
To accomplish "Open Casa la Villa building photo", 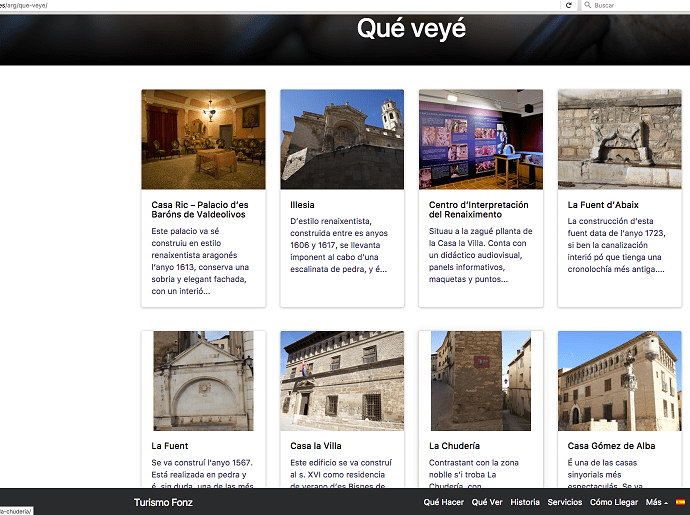I will (x=342, y=381).
